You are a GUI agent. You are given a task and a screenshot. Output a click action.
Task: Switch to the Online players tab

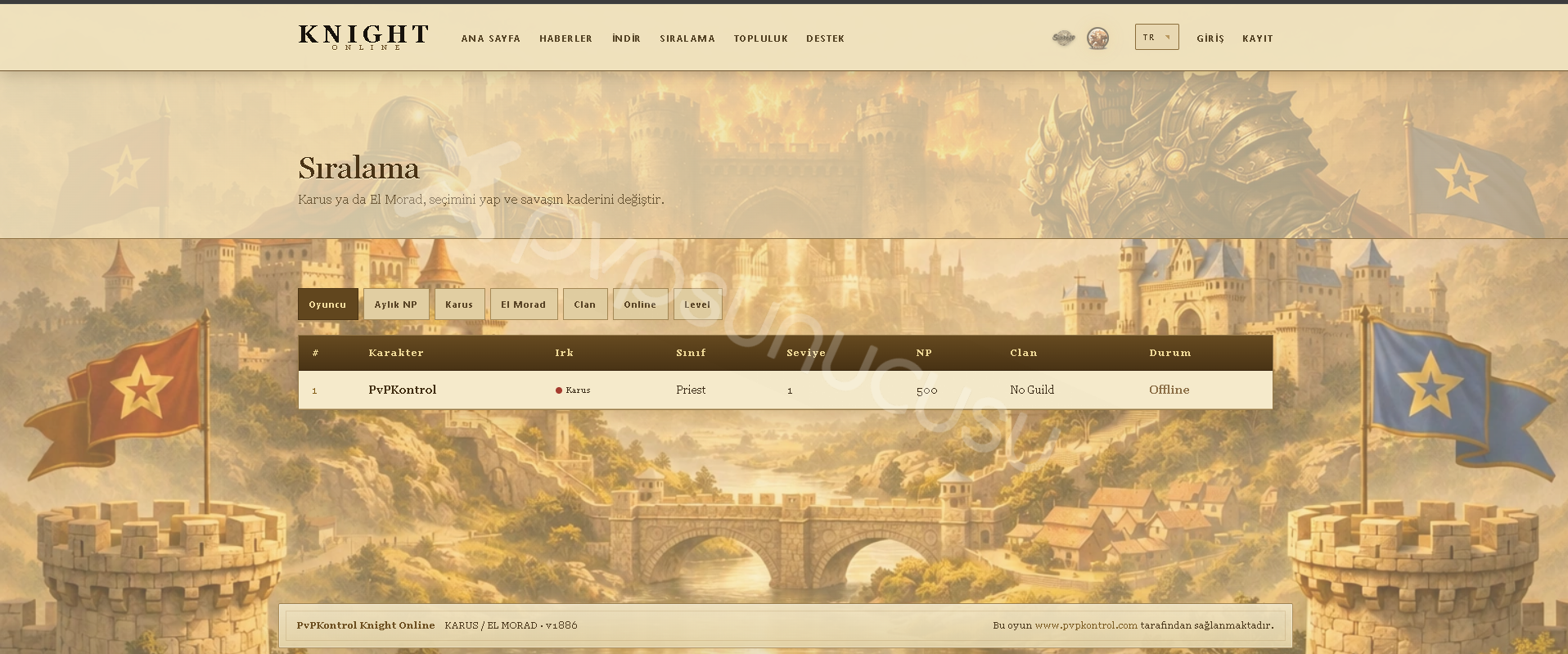point(640,304)
